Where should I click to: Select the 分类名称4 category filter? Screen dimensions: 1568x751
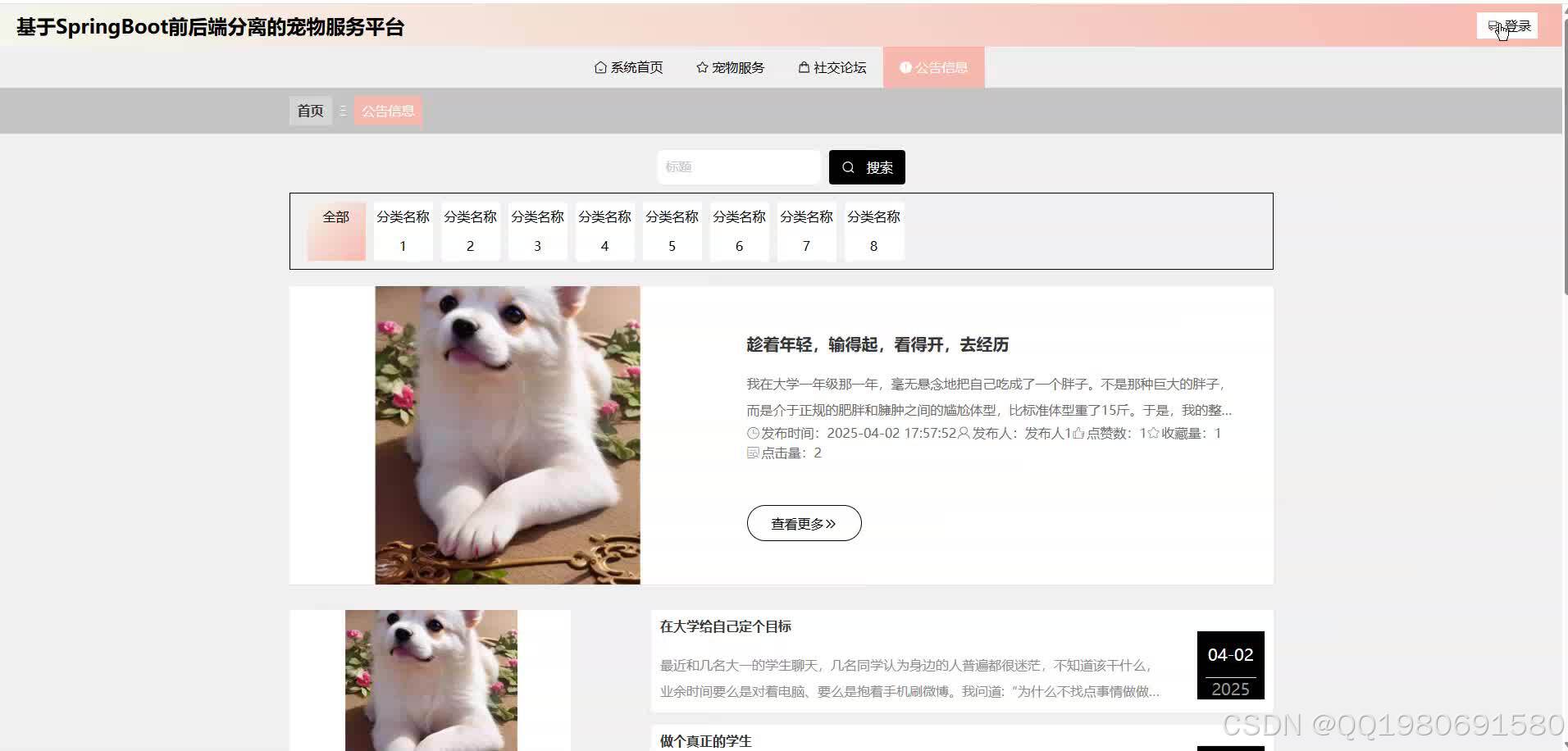click(x=604, y=230)
